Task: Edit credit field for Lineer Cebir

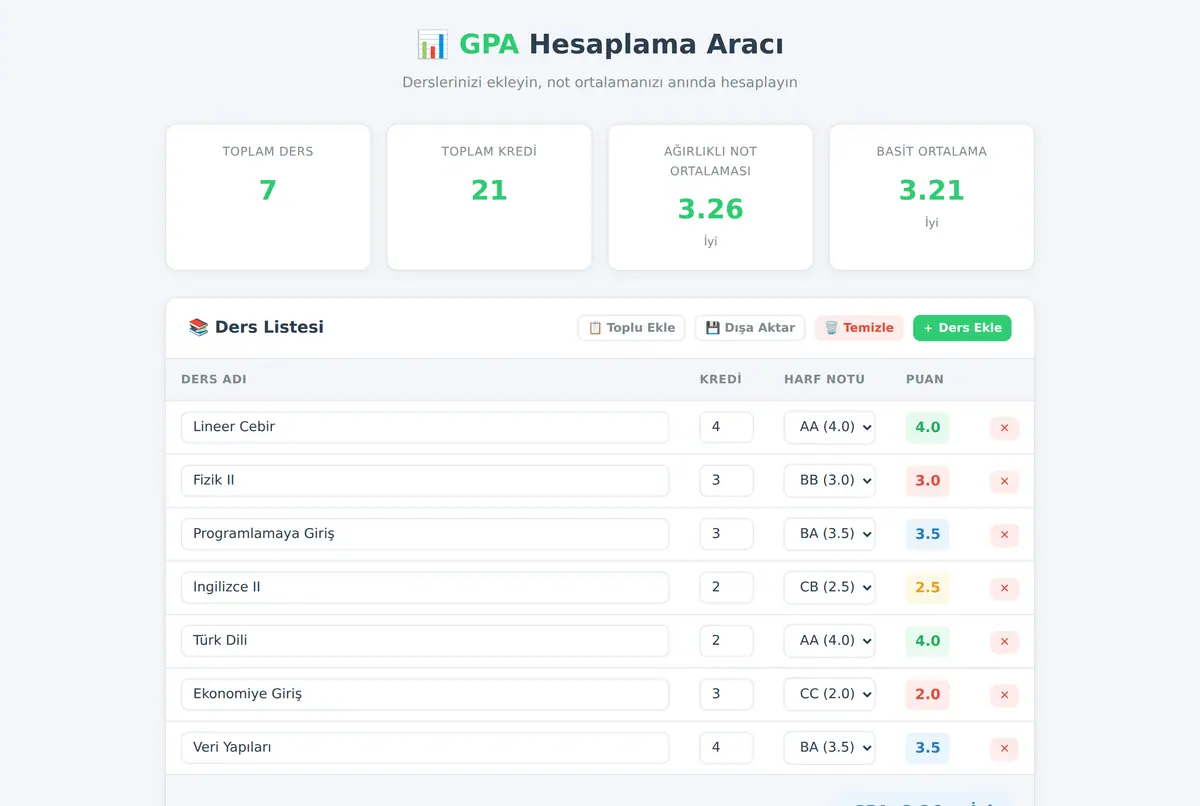Action: pos(726,427)
